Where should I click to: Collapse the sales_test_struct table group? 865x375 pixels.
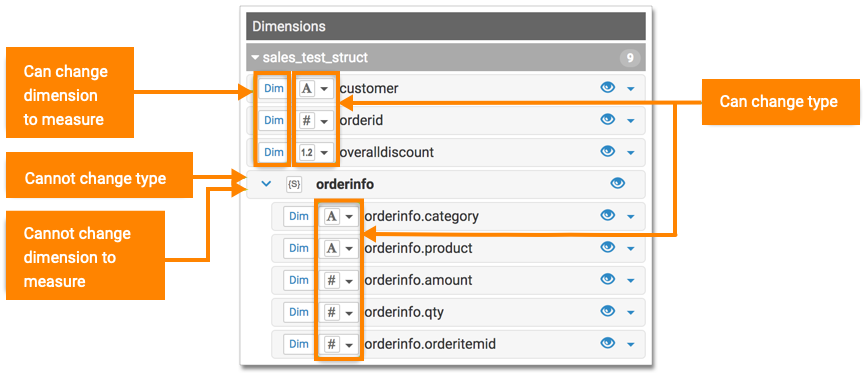[255, 57]
